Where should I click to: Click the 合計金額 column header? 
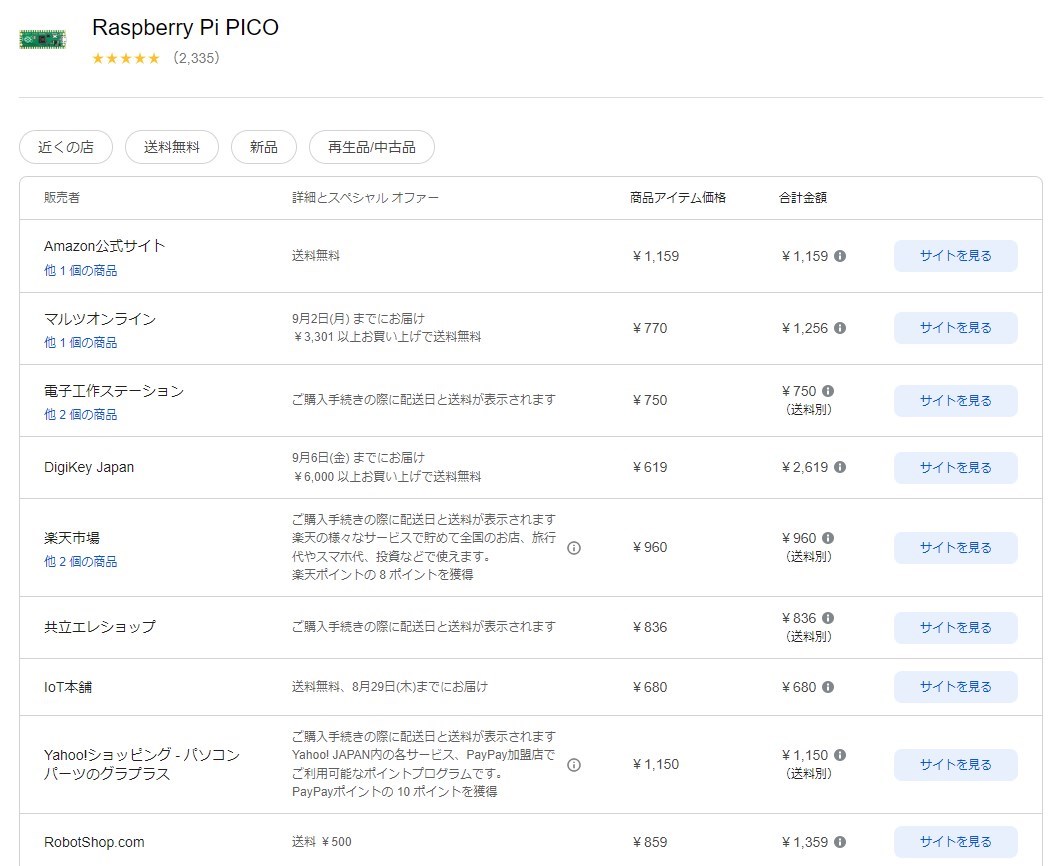point(803,197)
